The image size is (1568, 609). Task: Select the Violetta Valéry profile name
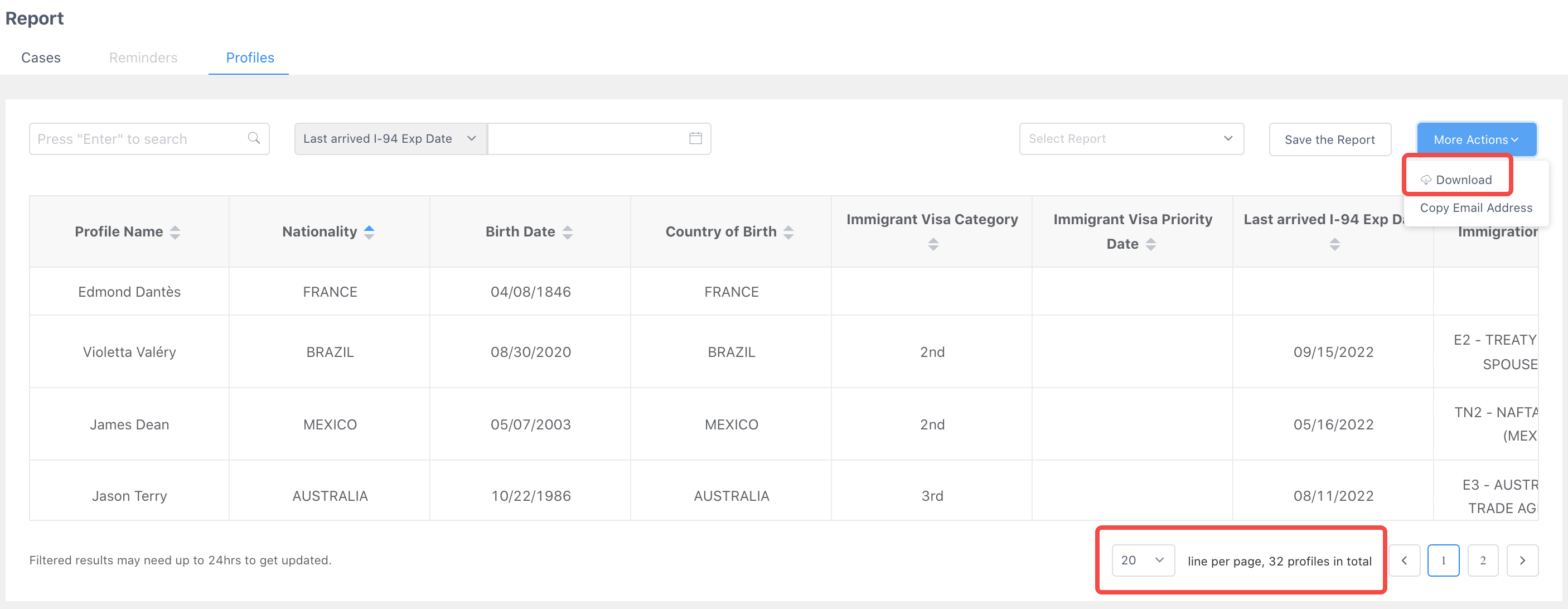coord(129,352)
